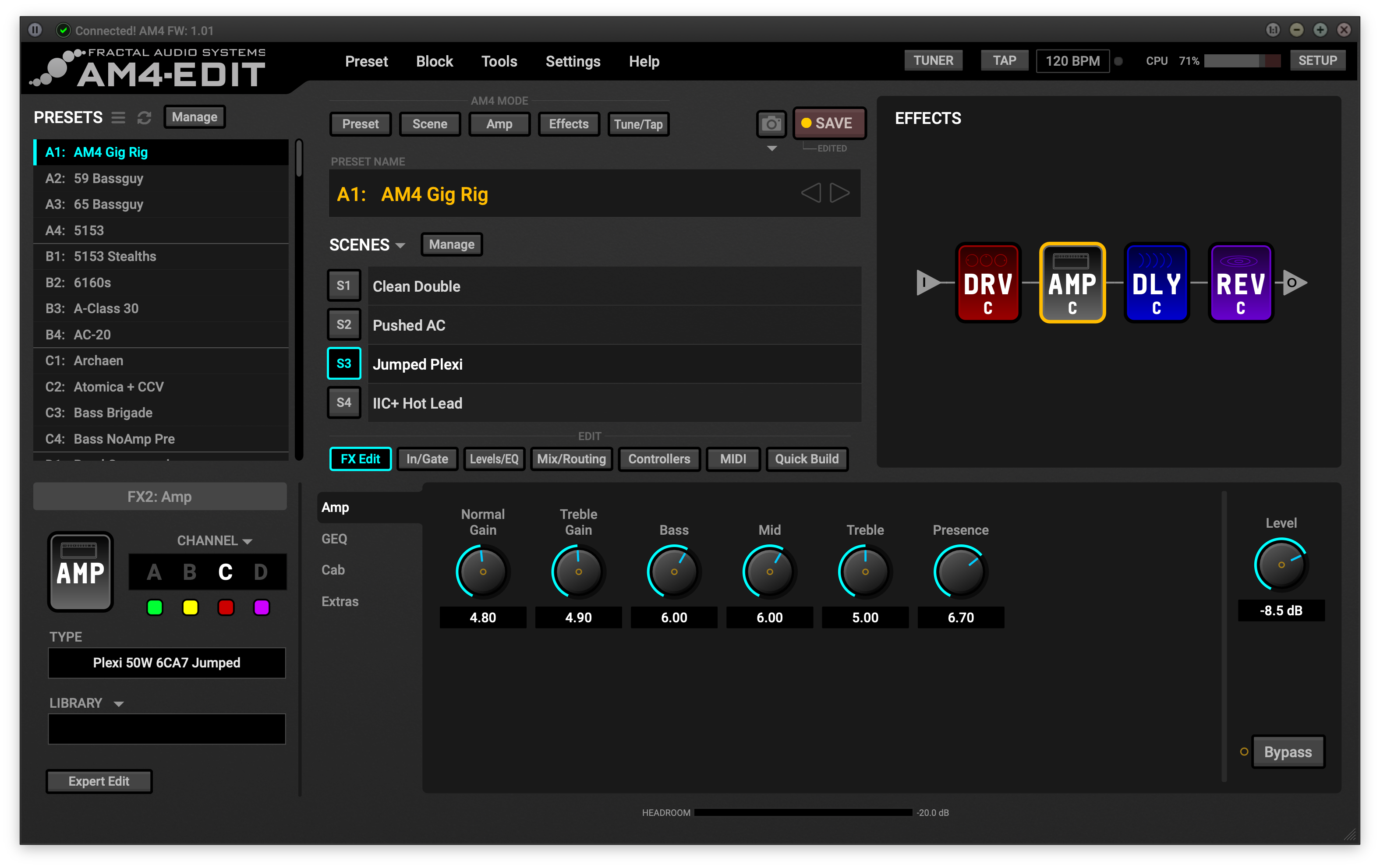Screen dimensions: 1380x868
Task: Select the REV reverb effect block
Action: pos(1240,283)
